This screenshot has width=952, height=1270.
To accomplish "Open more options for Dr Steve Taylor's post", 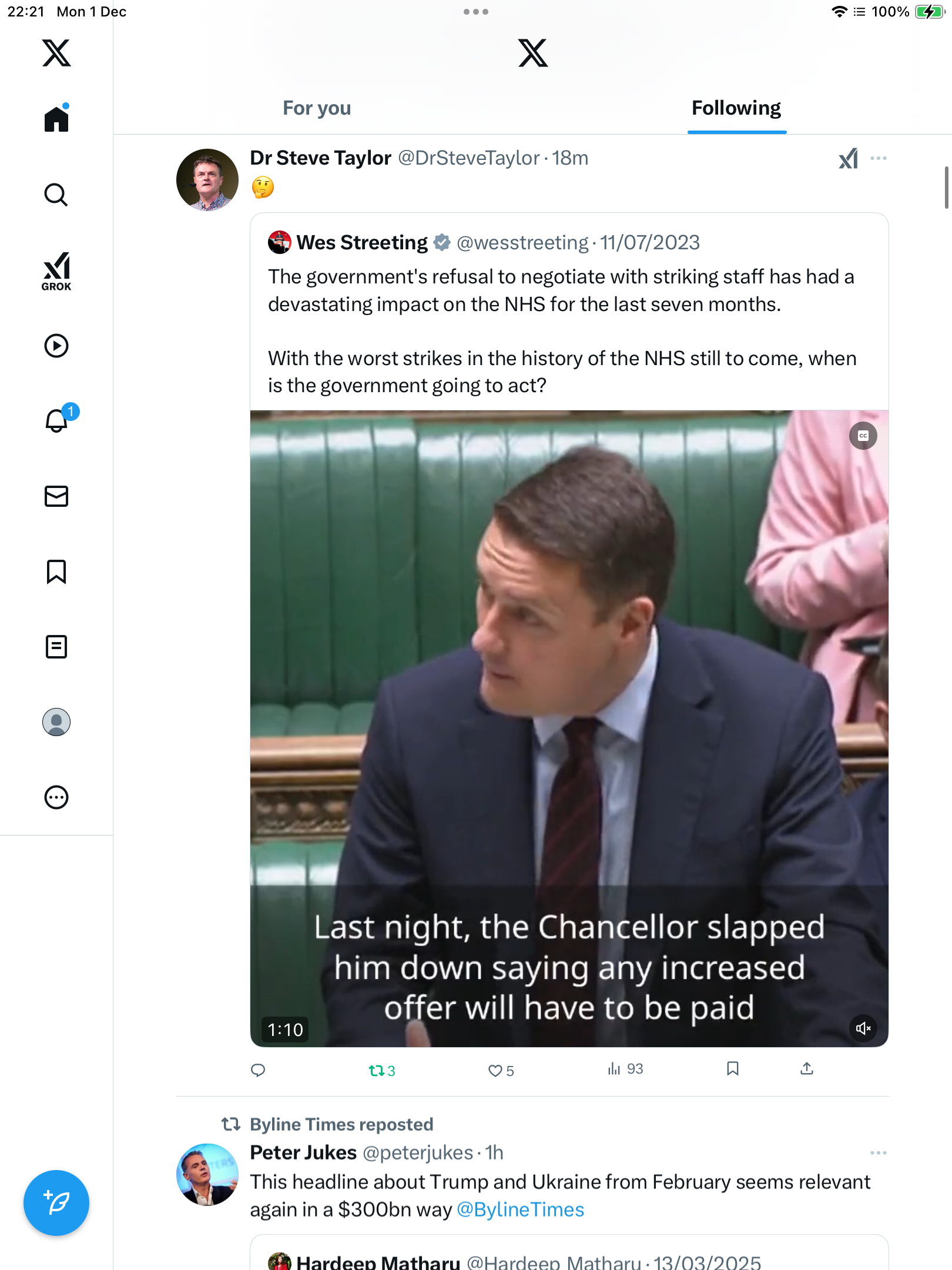I will (879, 158).
